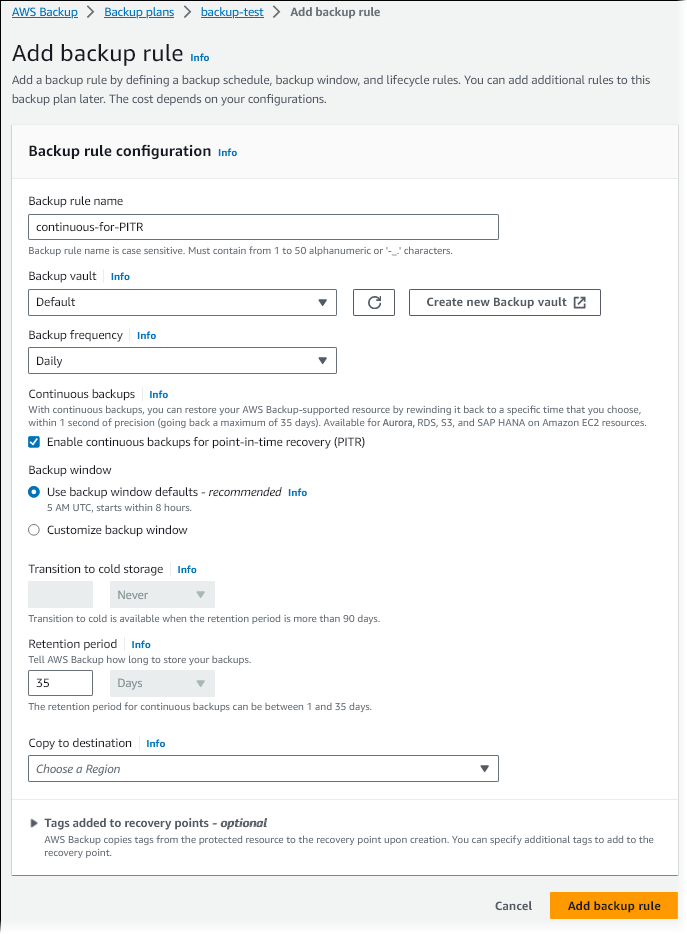Screen dimensions: 687x934
Task: Open the cold storage Never dropdown
Action: [162, 594]
